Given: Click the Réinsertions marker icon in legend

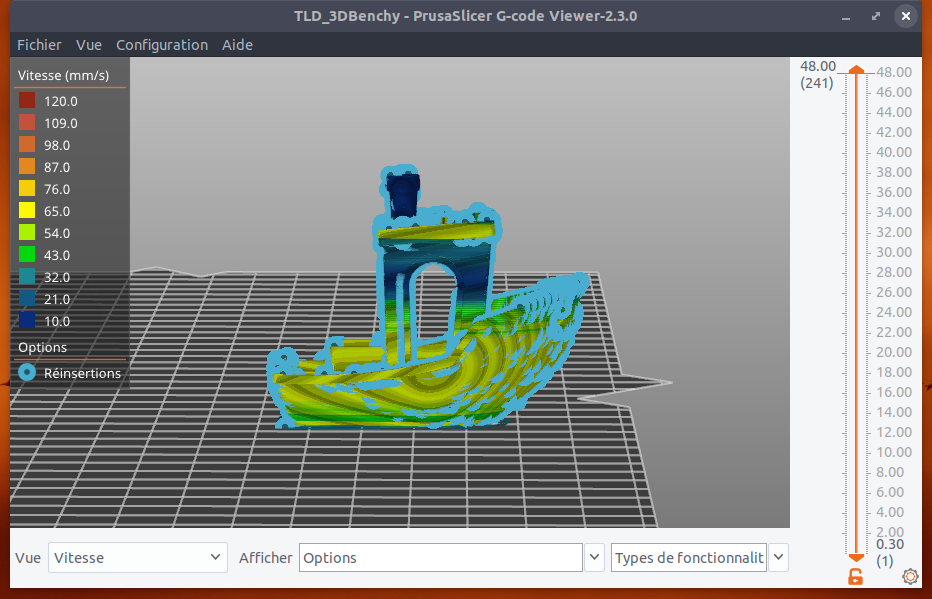Looking at the screenshot, I should [x=27, y=373].
